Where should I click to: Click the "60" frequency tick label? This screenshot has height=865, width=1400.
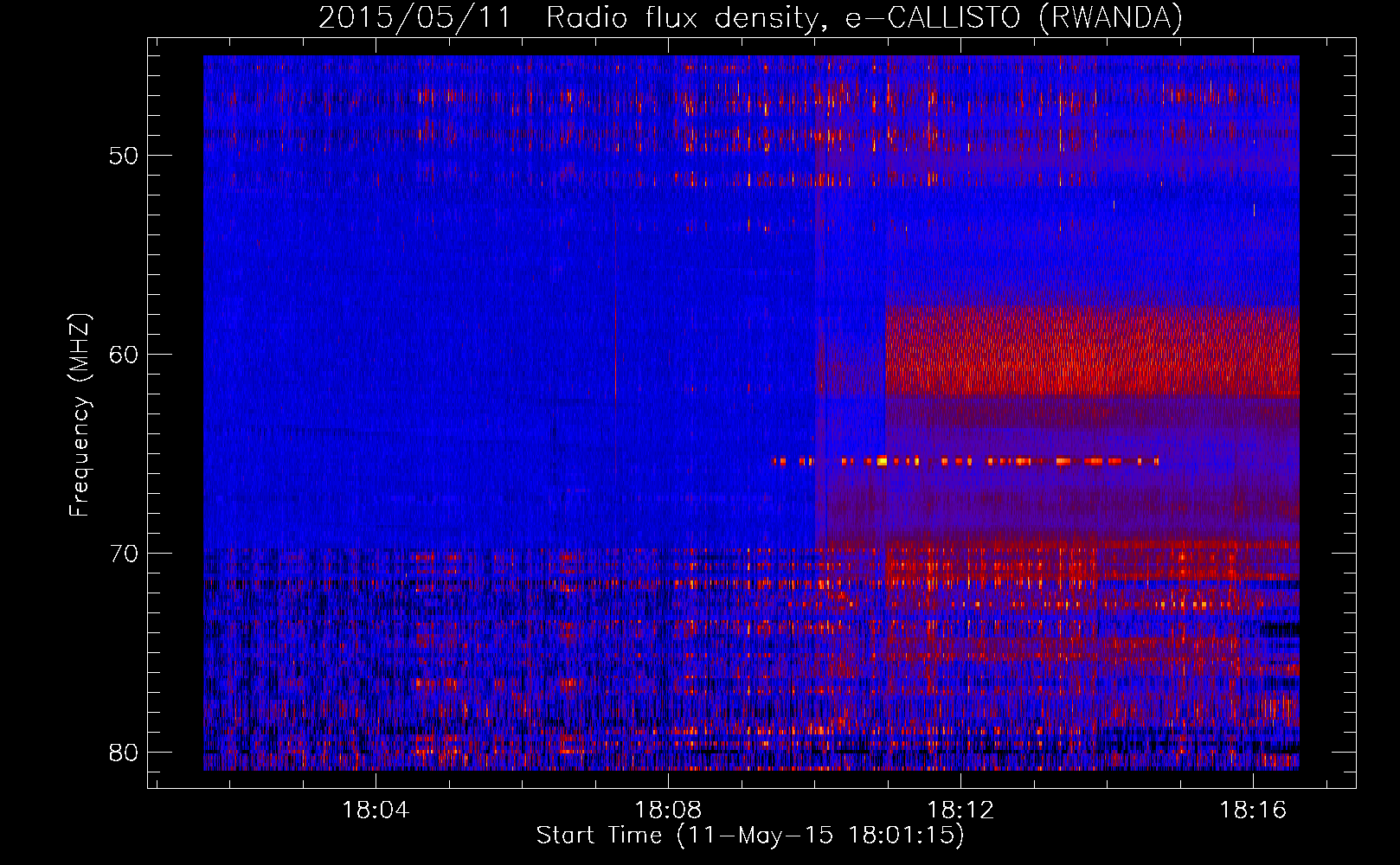(x=124, y=355)
